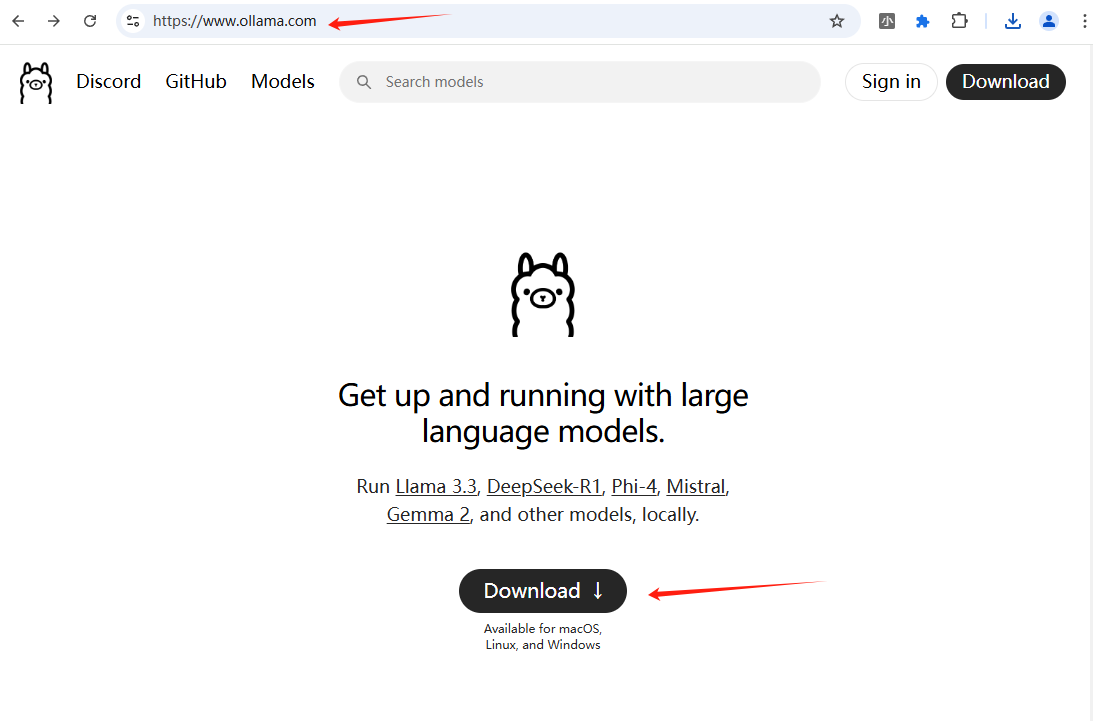Open site information icon in address bar

tap(133, 21)
